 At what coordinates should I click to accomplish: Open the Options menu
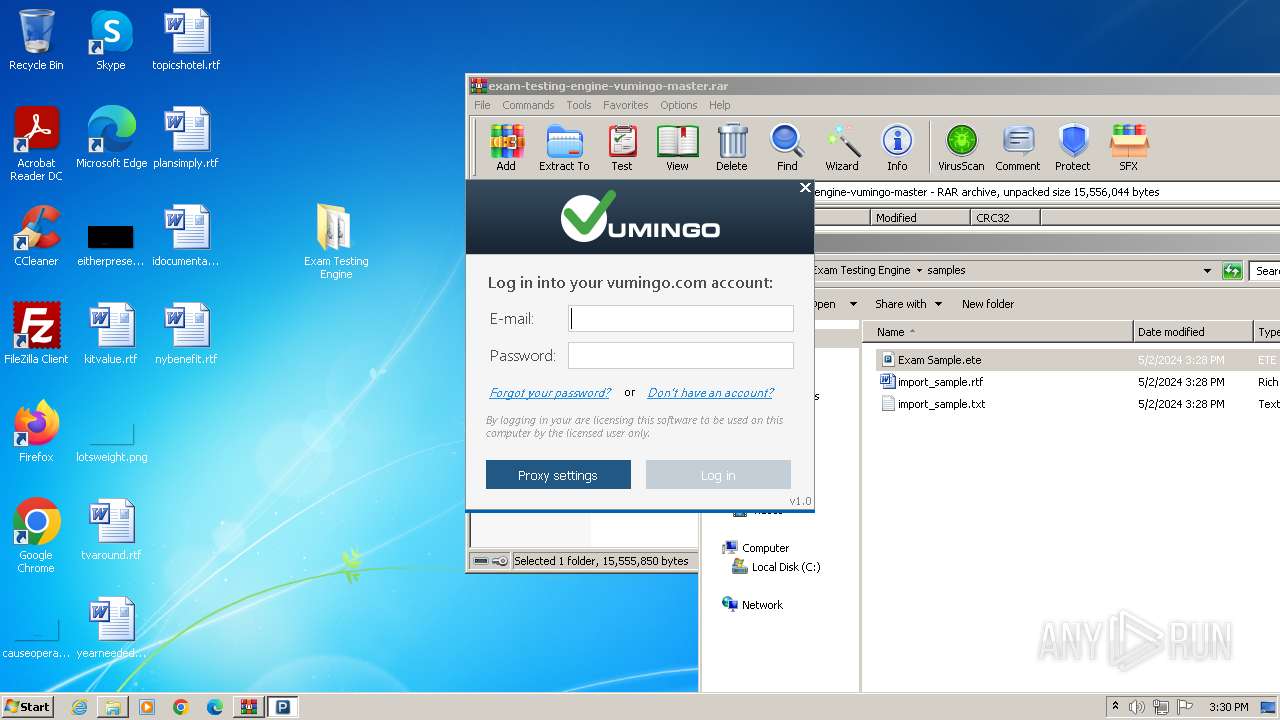pyautogui.click(x=679, y=105)
